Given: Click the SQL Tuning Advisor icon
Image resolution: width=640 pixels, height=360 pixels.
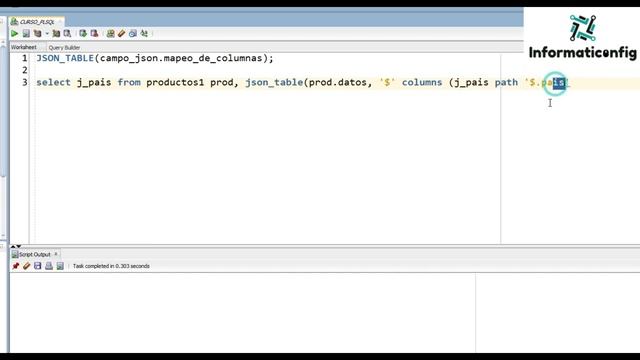Looking at the screenshot, I should click(67, 33).
